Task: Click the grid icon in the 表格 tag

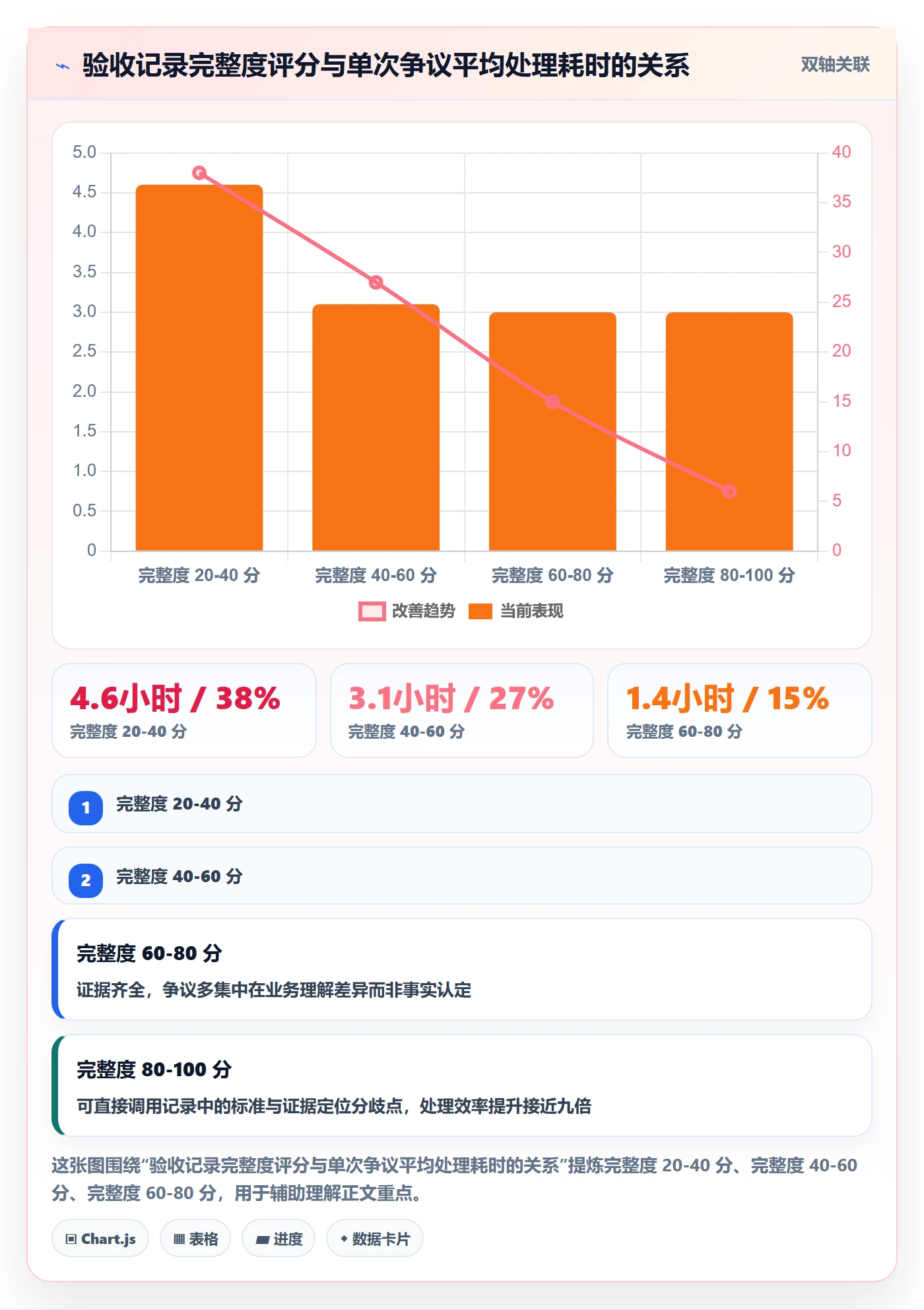Action: tap(179, 1239)
